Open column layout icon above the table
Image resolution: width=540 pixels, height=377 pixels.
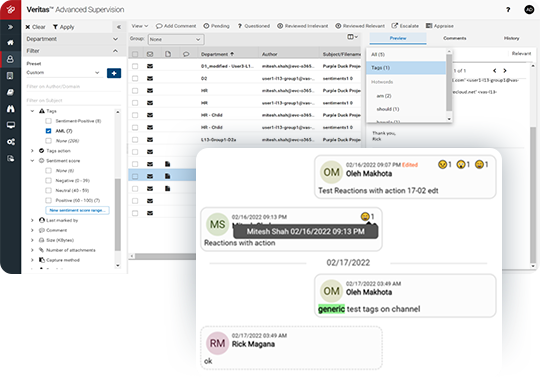pos(352,37)
